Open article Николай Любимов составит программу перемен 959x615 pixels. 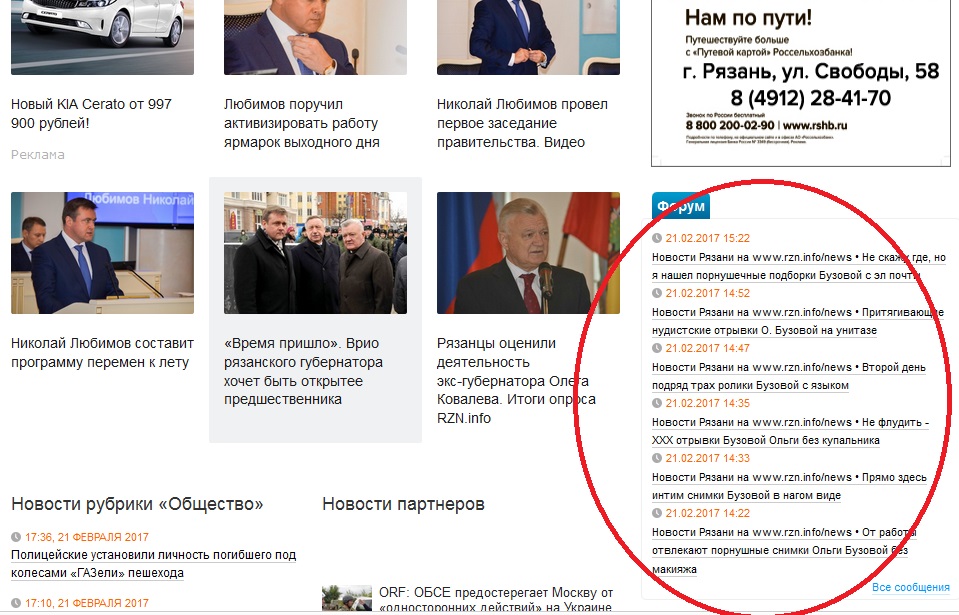[102, 353]
